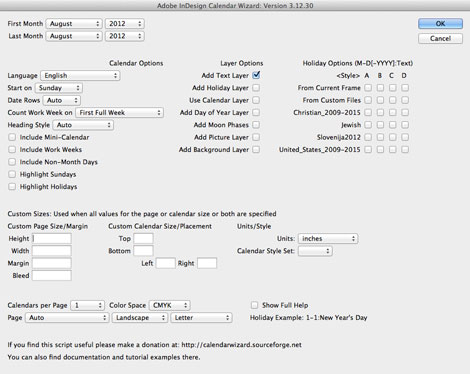Click the custom page Margin field
Screen dimensions: 470x374
(52, 263)
